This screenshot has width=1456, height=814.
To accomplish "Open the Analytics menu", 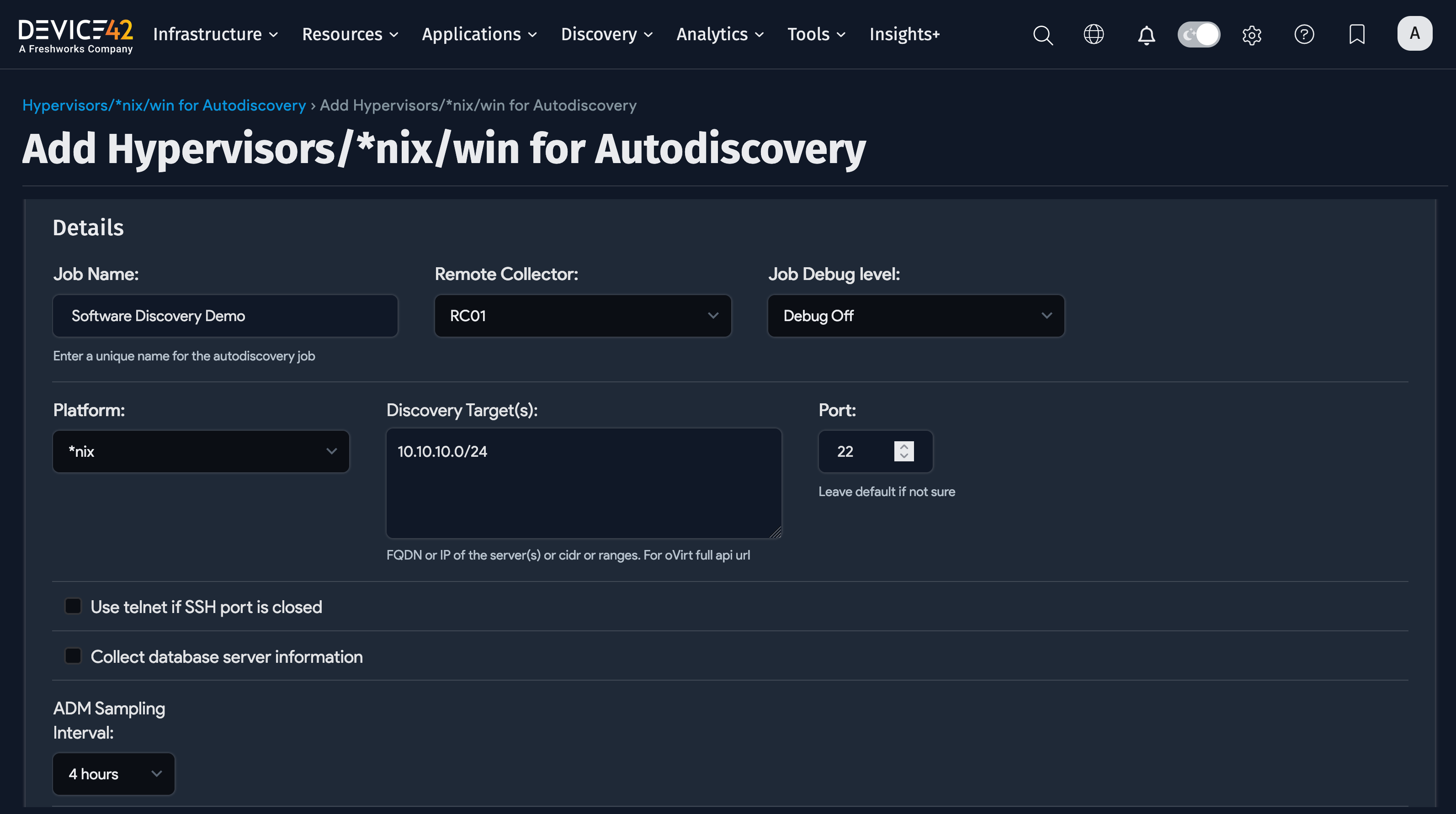I will point(713,34).
